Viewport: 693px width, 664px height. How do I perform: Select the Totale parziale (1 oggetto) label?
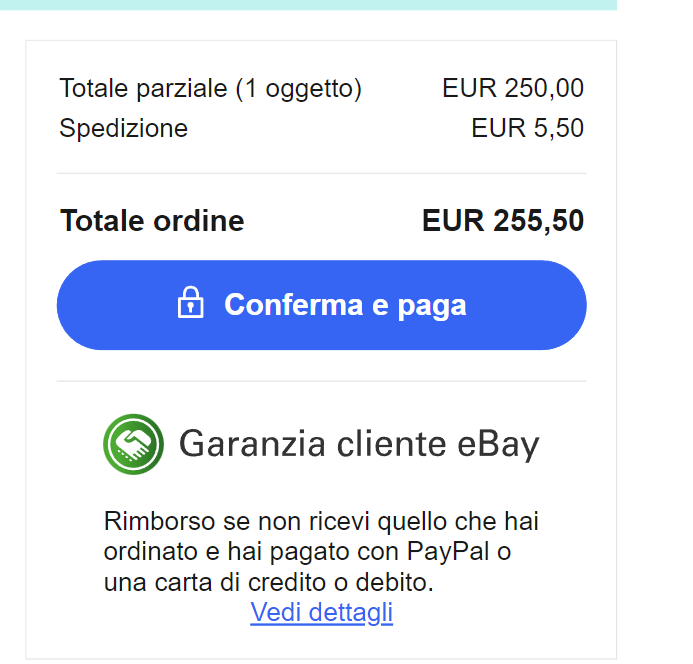click(211, 88)
